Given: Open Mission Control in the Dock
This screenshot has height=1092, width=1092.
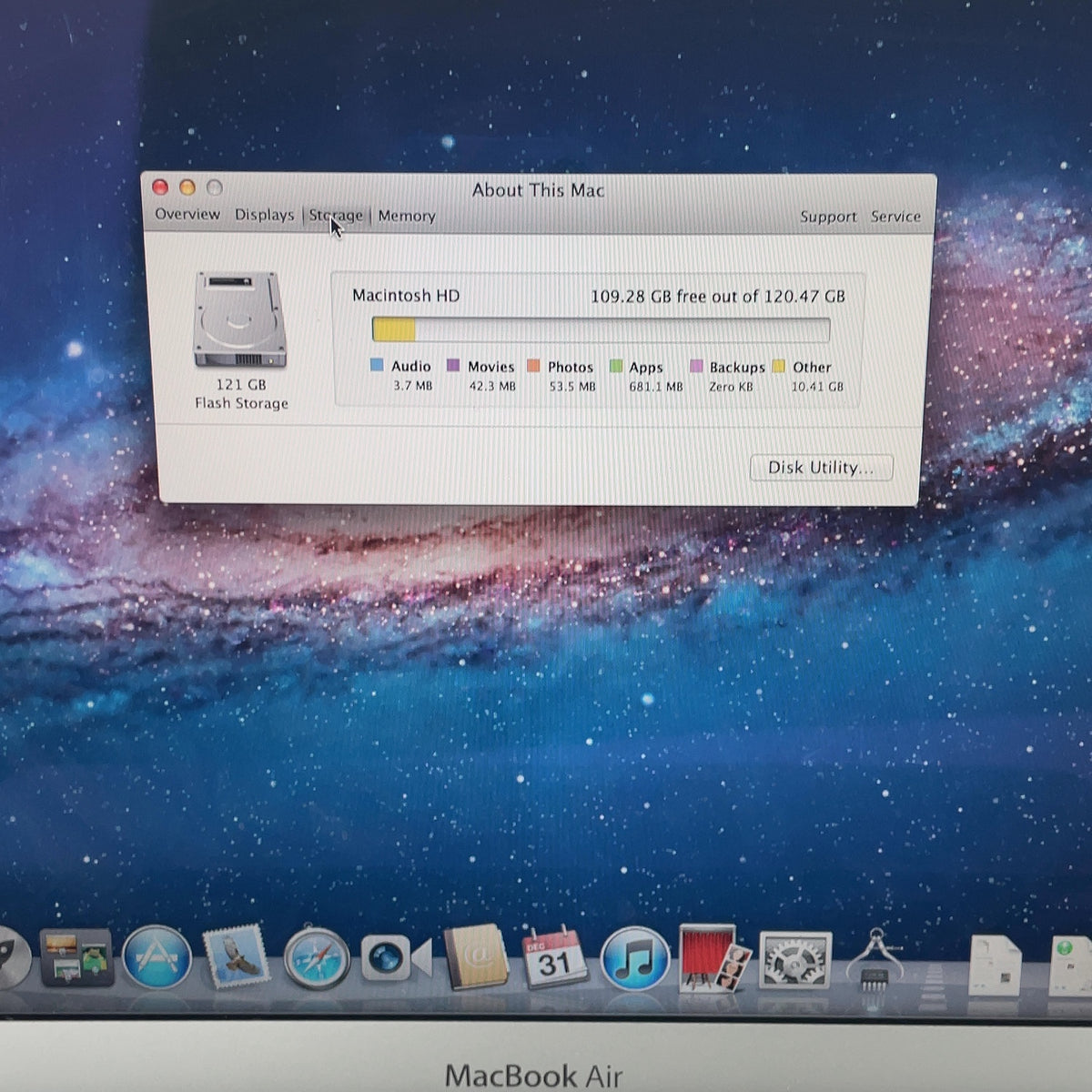Looking at the screenshot, I should pyautogui.click(x=76, y=958).
